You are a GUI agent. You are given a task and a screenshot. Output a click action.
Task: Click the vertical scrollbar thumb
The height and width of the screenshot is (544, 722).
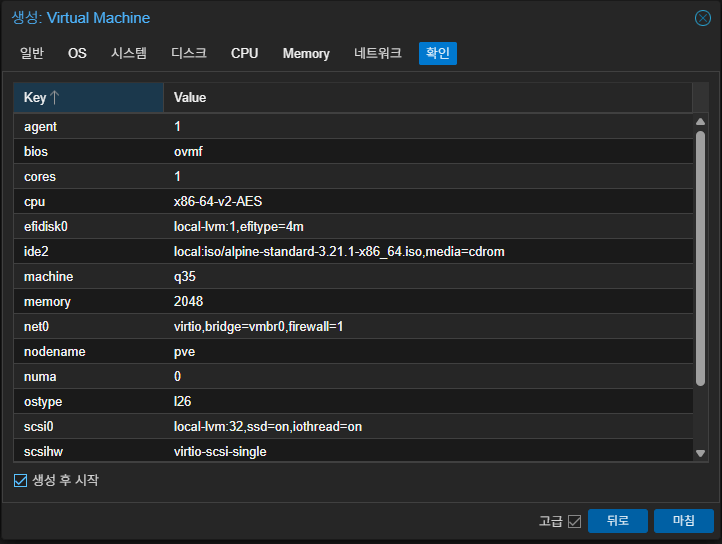pyautogui.click(x=700, y=258)
